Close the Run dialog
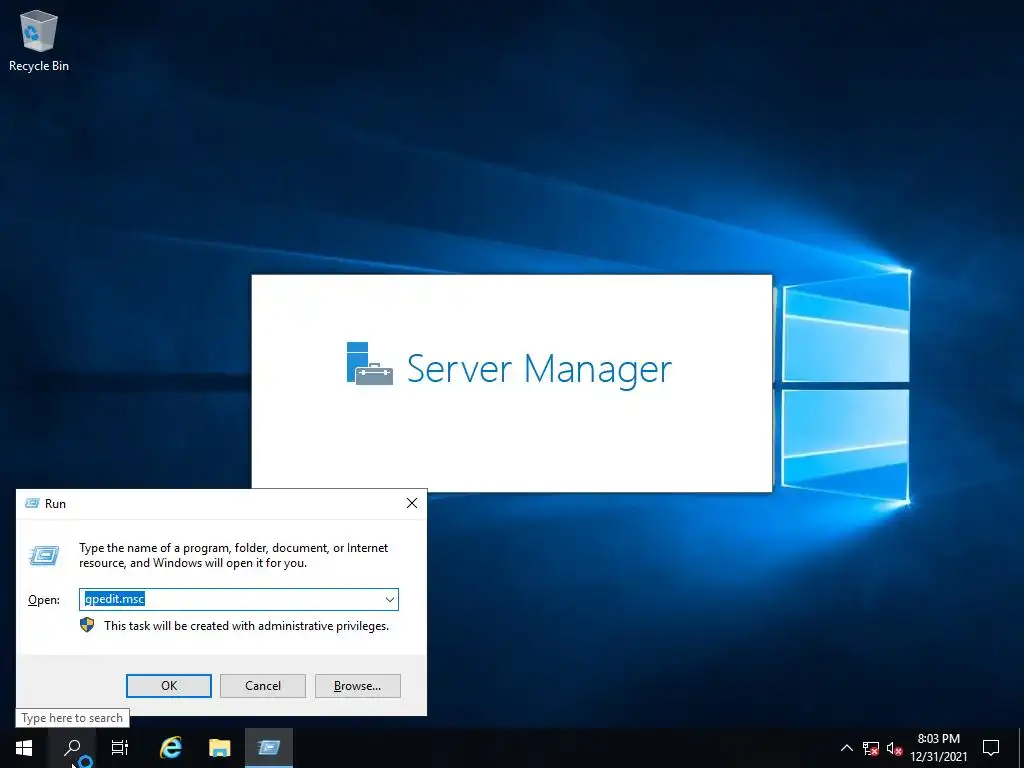The width and height of the screenshot is (1024, 768). pyautogui.click(x=411, y=503)
